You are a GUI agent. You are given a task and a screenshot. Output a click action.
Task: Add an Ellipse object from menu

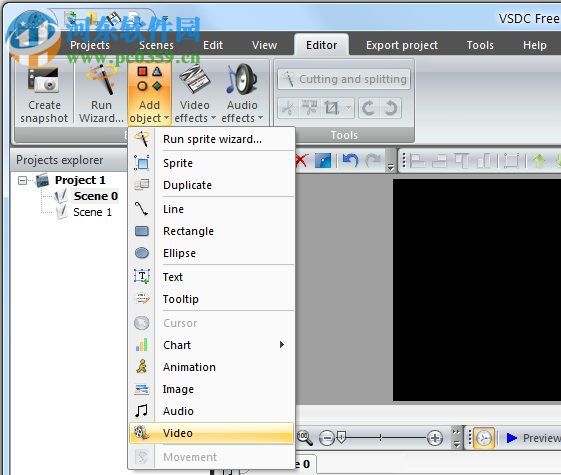tap(211, 253)
